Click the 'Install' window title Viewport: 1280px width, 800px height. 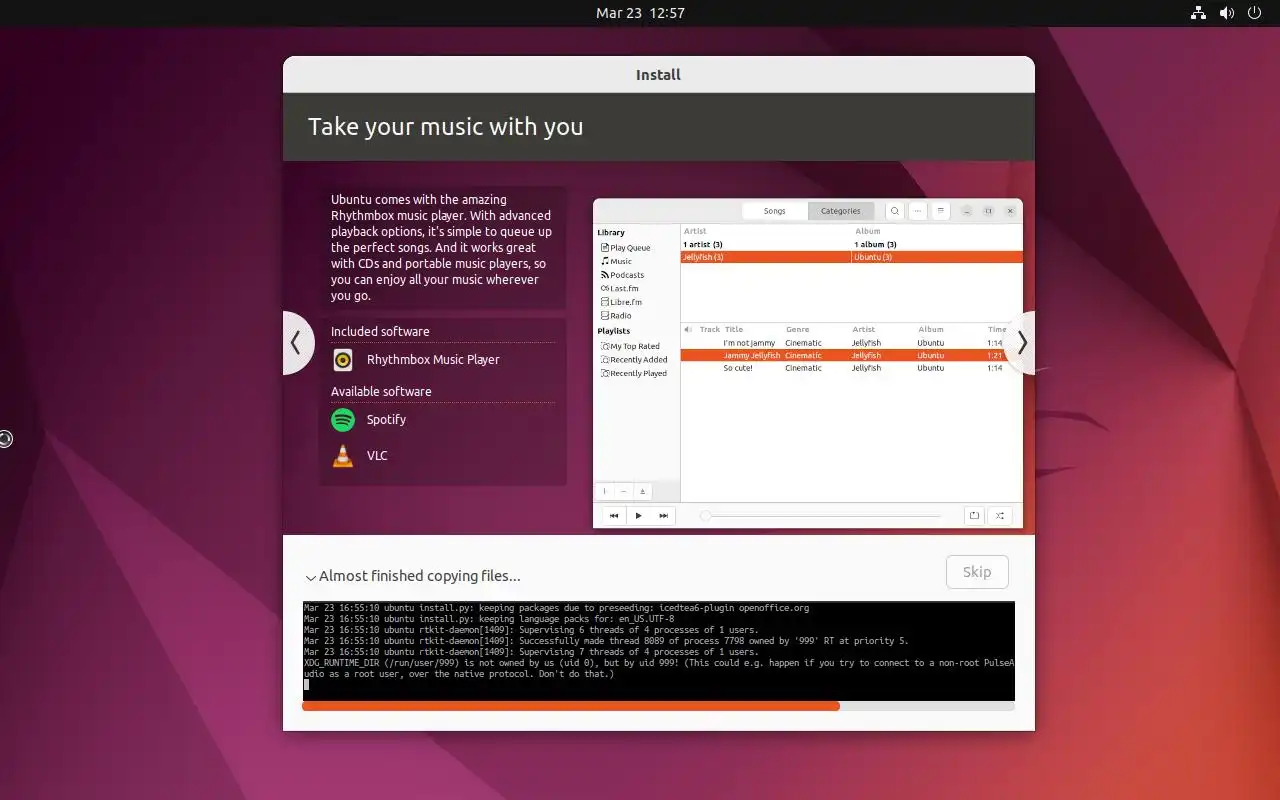click(658, 75)
